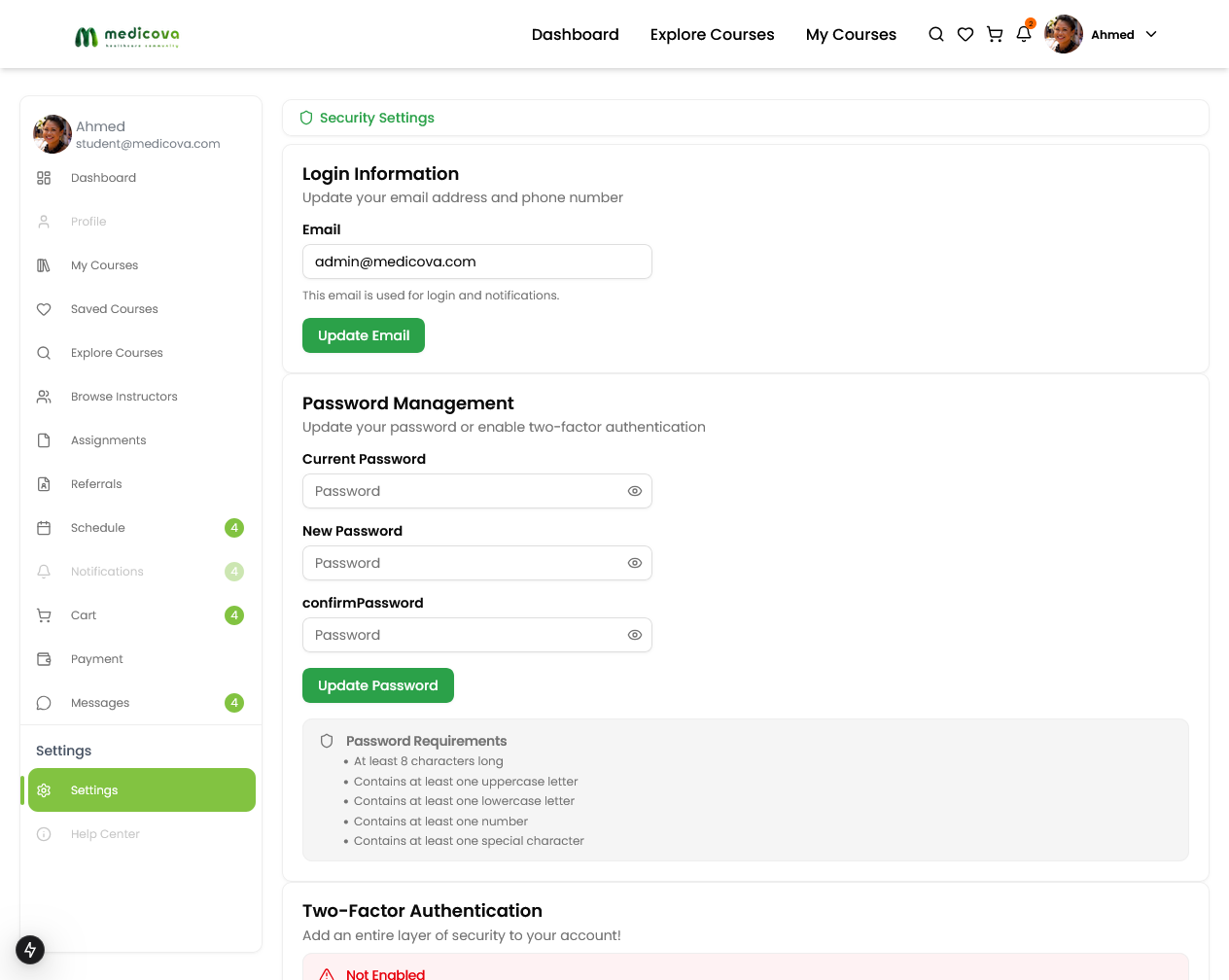
Task: Click the student@medicova.com email text
Action: [148, 144]
